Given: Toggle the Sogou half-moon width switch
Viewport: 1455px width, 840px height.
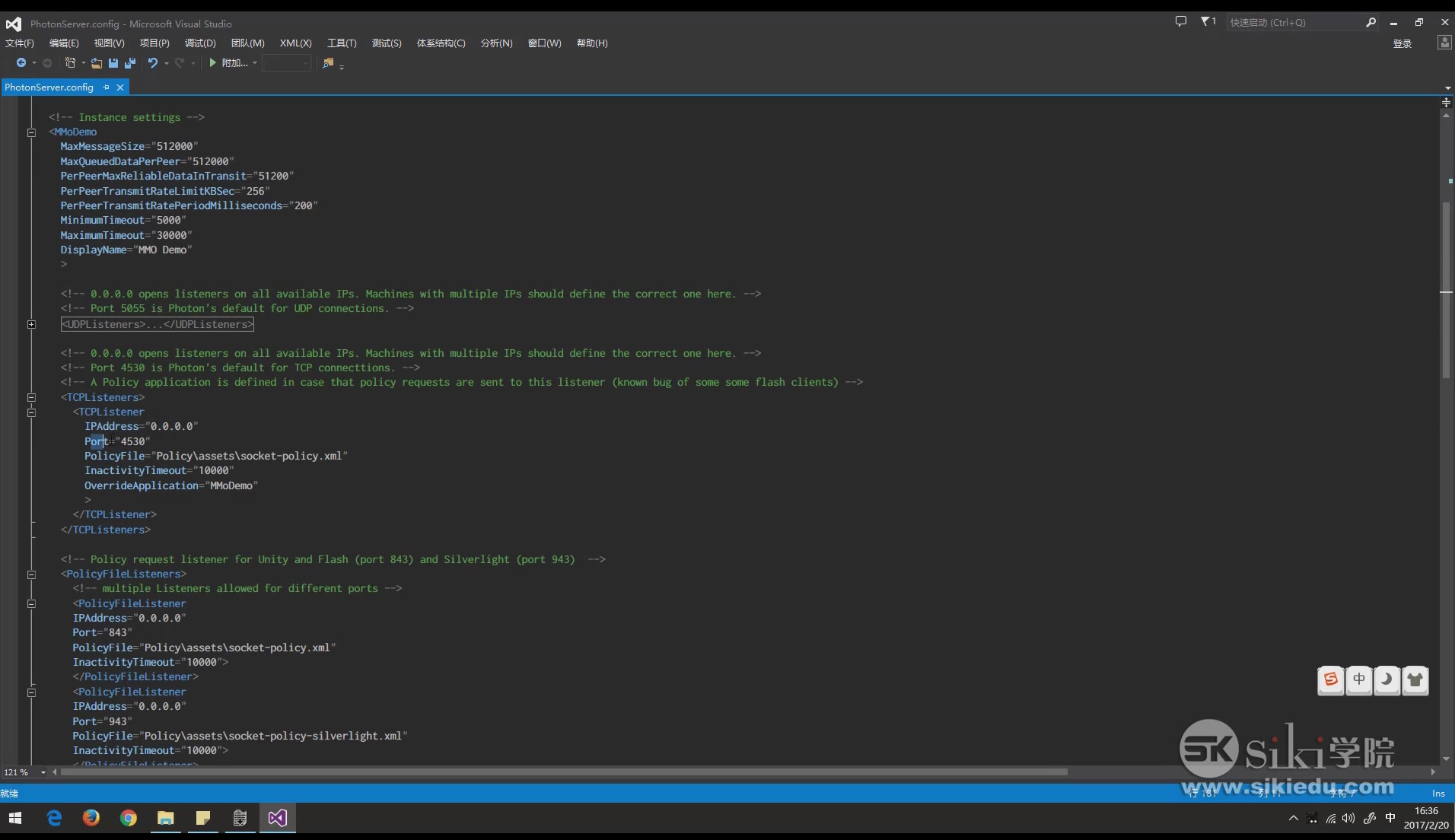Looking at the screenshot, I should click(1387, 679).
